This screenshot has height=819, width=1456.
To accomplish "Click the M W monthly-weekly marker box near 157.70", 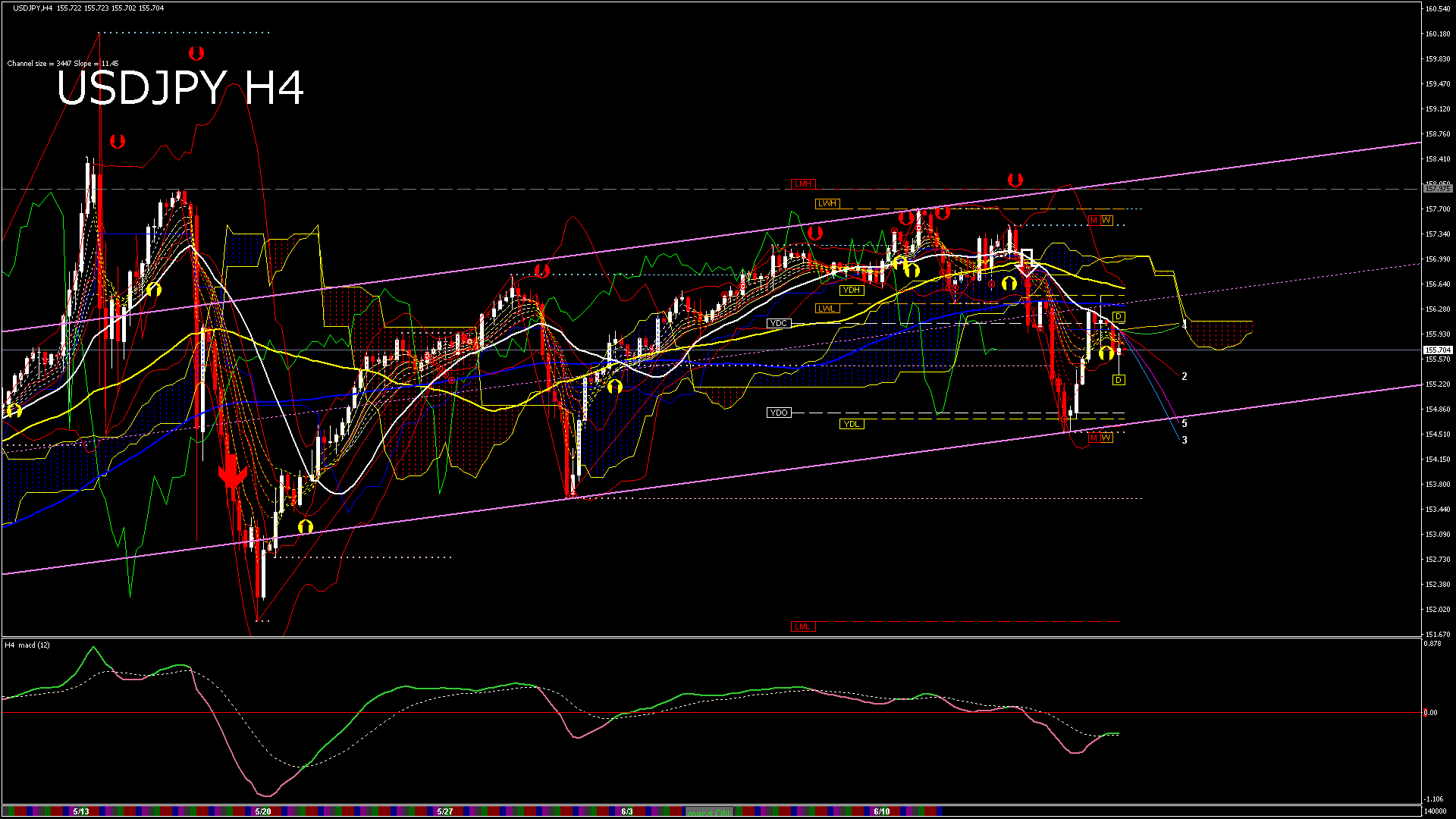I will (x=1101, y=221).
